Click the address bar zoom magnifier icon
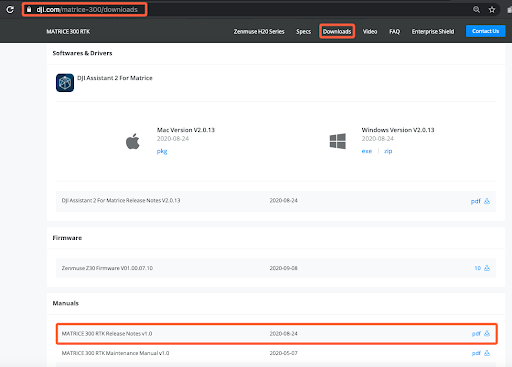 (x=477, y=10)
